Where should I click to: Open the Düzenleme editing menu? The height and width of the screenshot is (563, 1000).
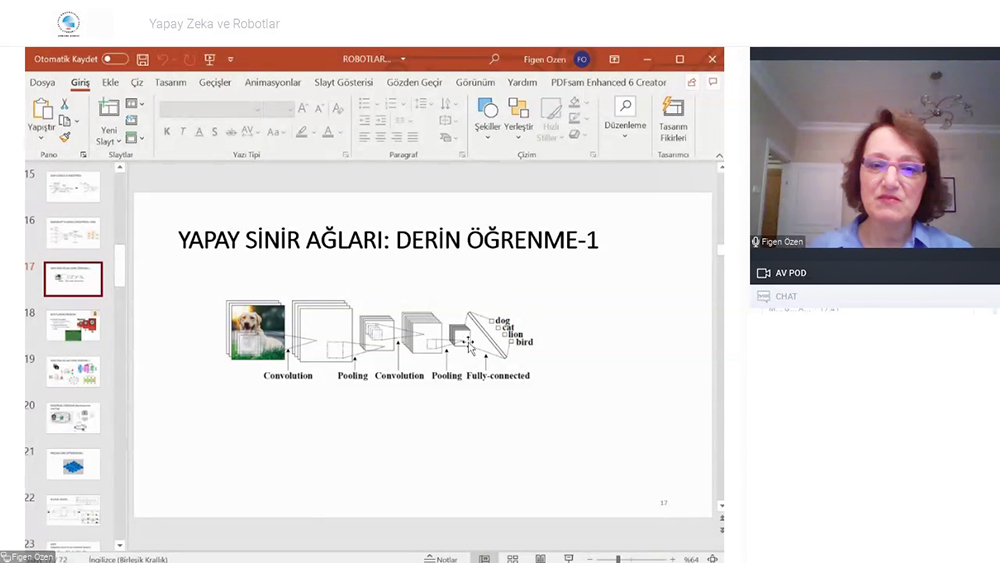[625, 118]
